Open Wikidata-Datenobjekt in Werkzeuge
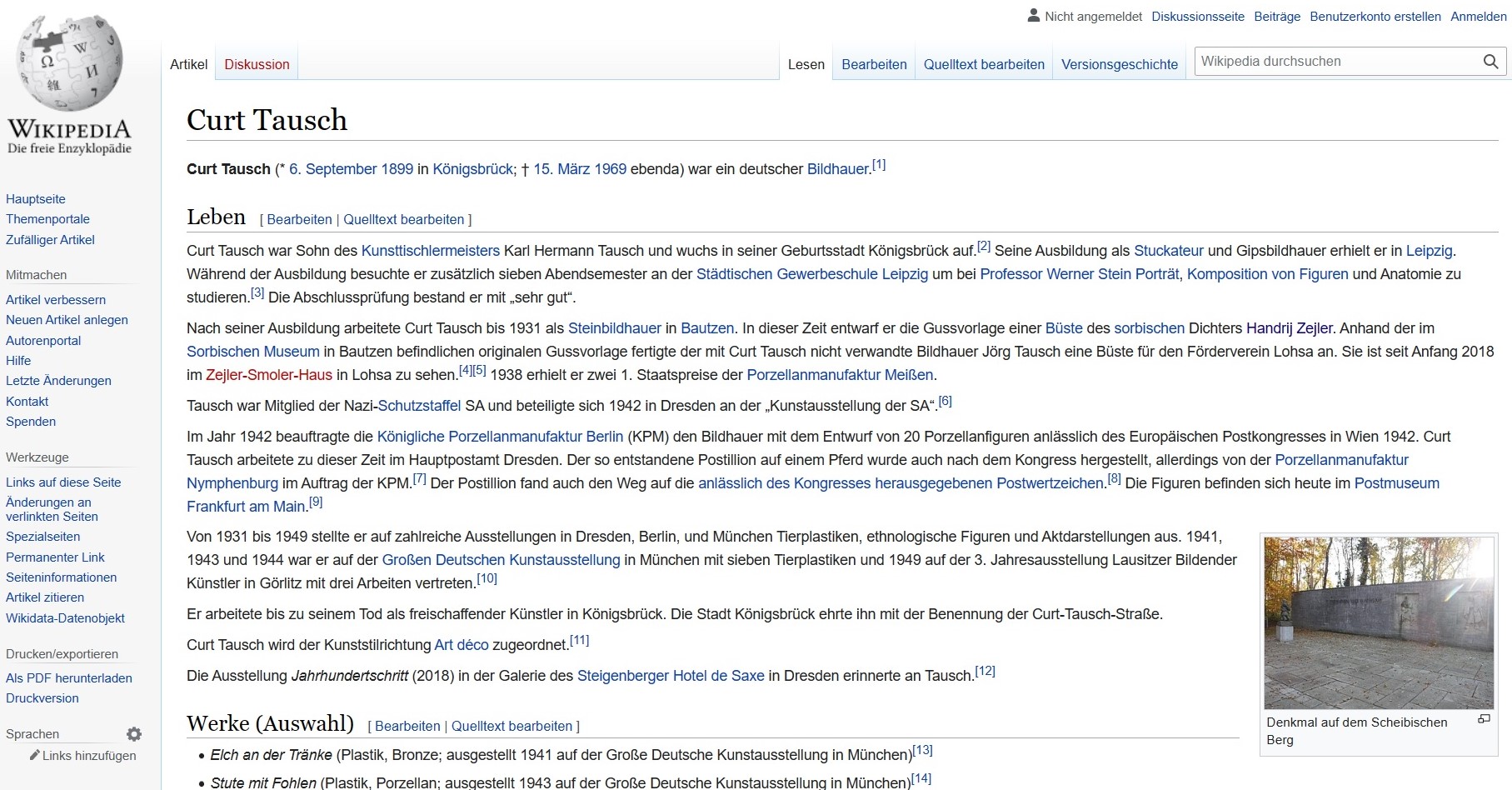Screen dimensions: 1512x790 click(x=65, y=617)
